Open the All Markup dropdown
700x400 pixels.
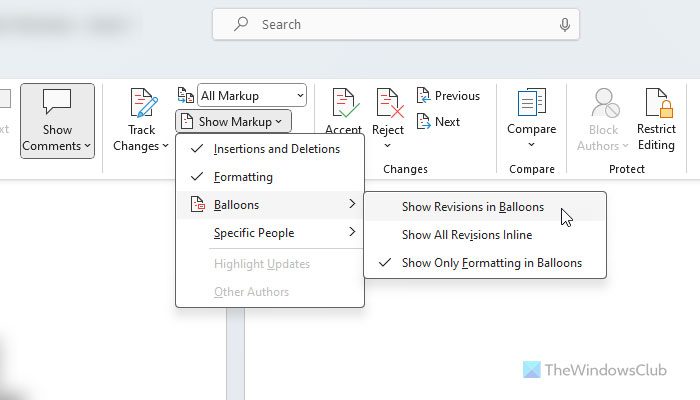coord(251,96)
